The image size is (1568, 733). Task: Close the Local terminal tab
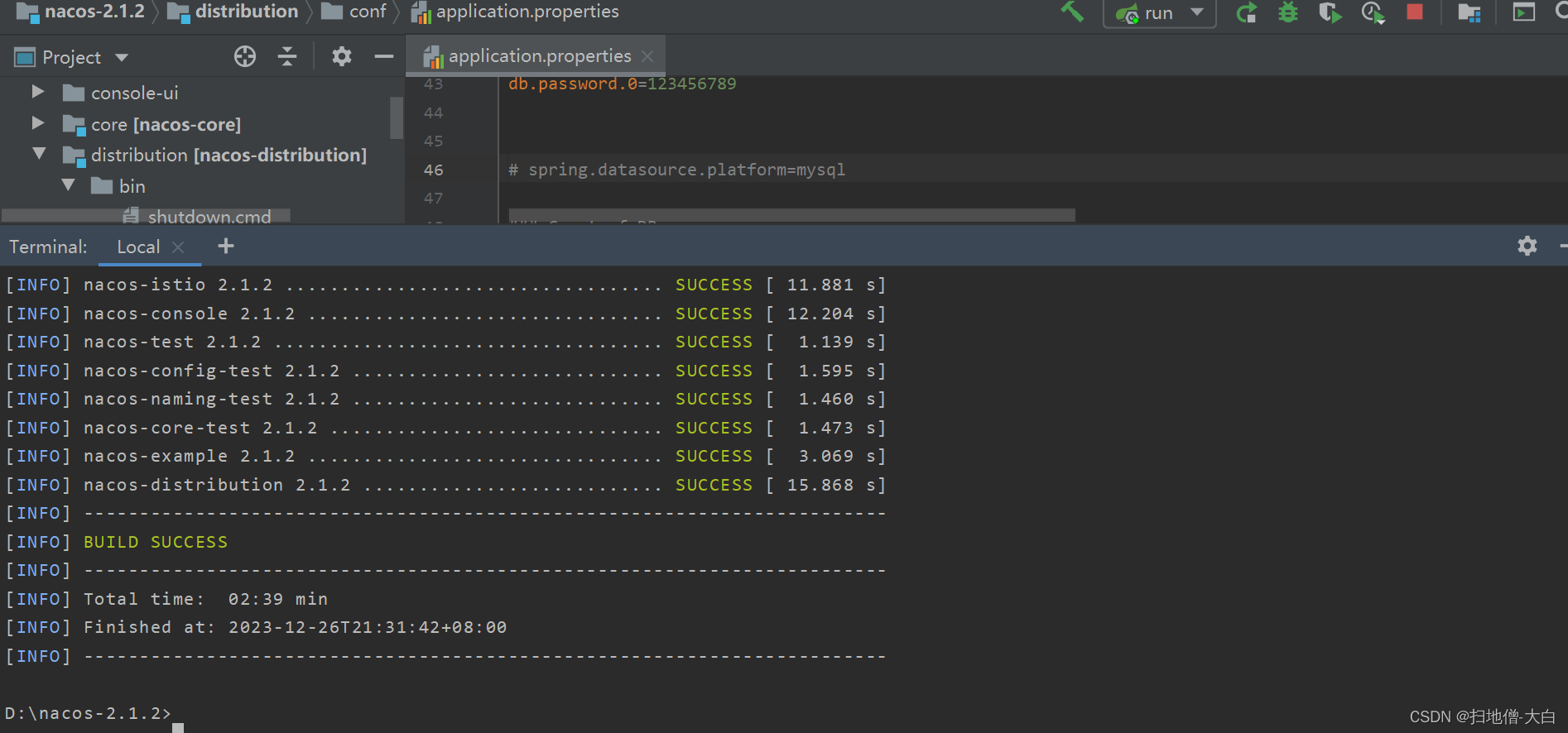(178, 247)
